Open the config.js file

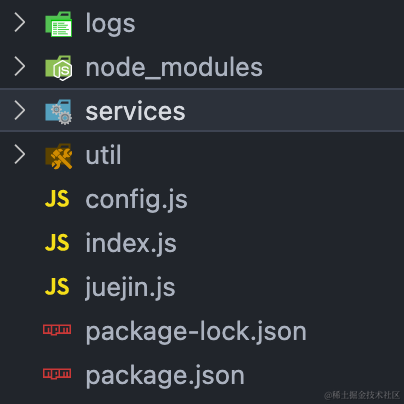tap(137, 200)
